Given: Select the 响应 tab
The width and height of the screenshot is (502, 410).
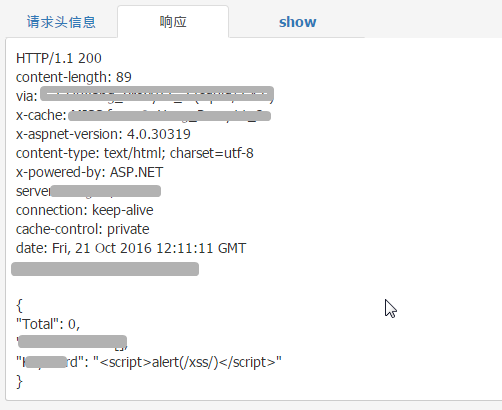Looking at the screenshot, I should click(x=173, y=22).
